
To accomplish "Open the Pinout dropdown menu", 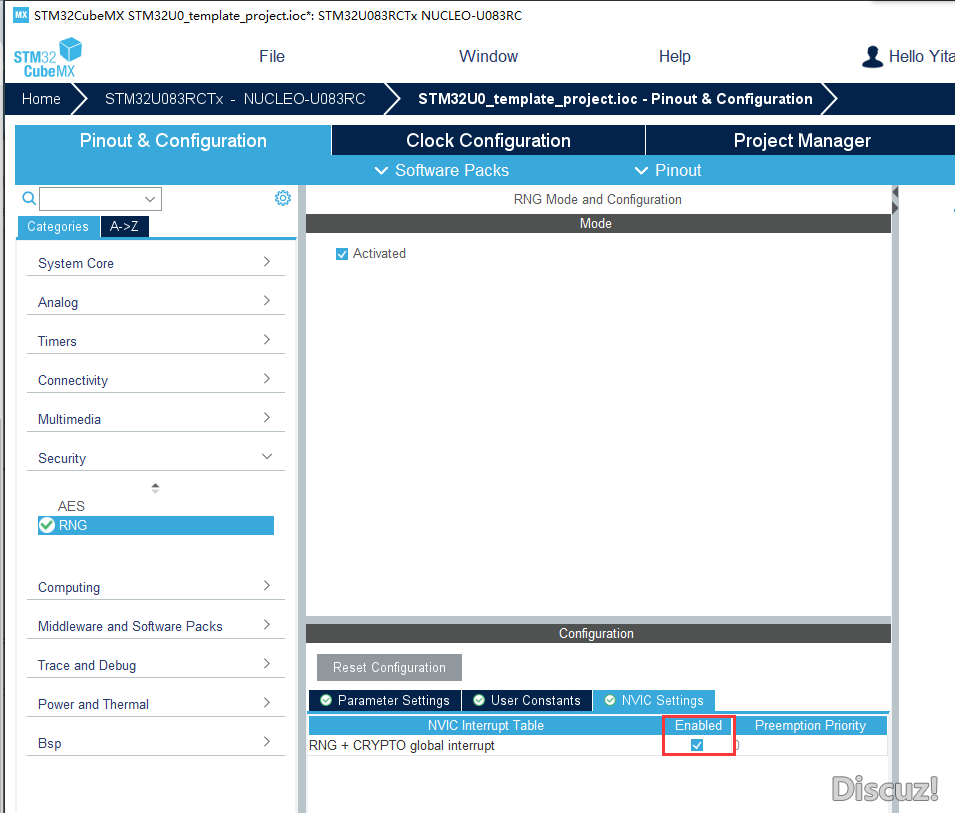I will pos(668,171).
